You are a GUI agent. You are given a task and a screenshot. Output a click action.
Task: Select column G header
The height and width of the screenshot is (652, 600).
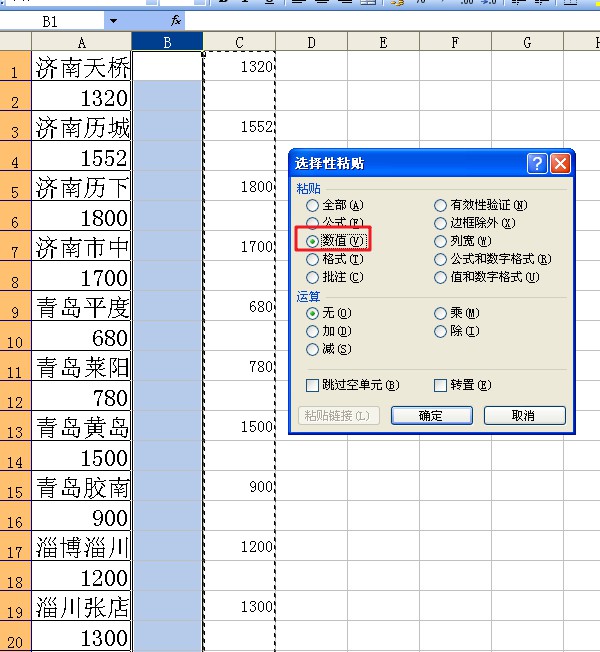(527, 42)
